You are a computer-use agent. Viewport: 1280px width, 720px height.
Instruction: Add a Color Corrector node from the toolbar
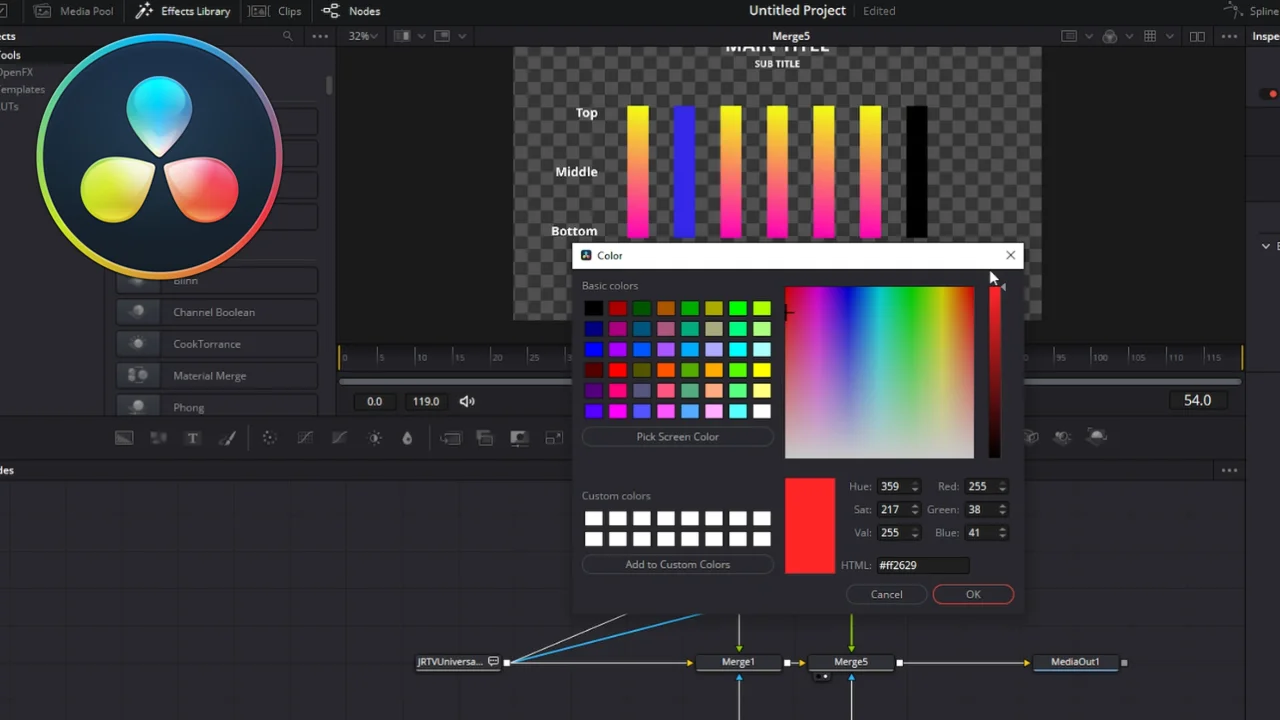pyautogui.click(x=269, y=438)
